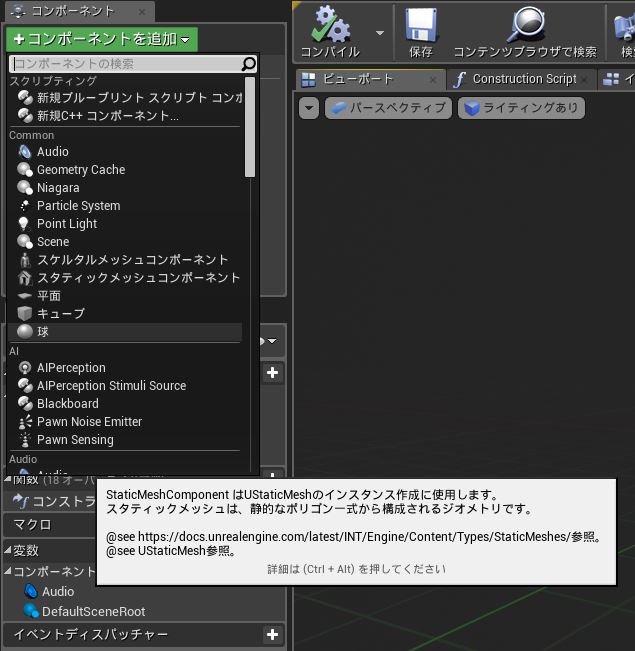Click the 平面 plane shape icon
Viewport: 635px width, 651px height.
25,296
